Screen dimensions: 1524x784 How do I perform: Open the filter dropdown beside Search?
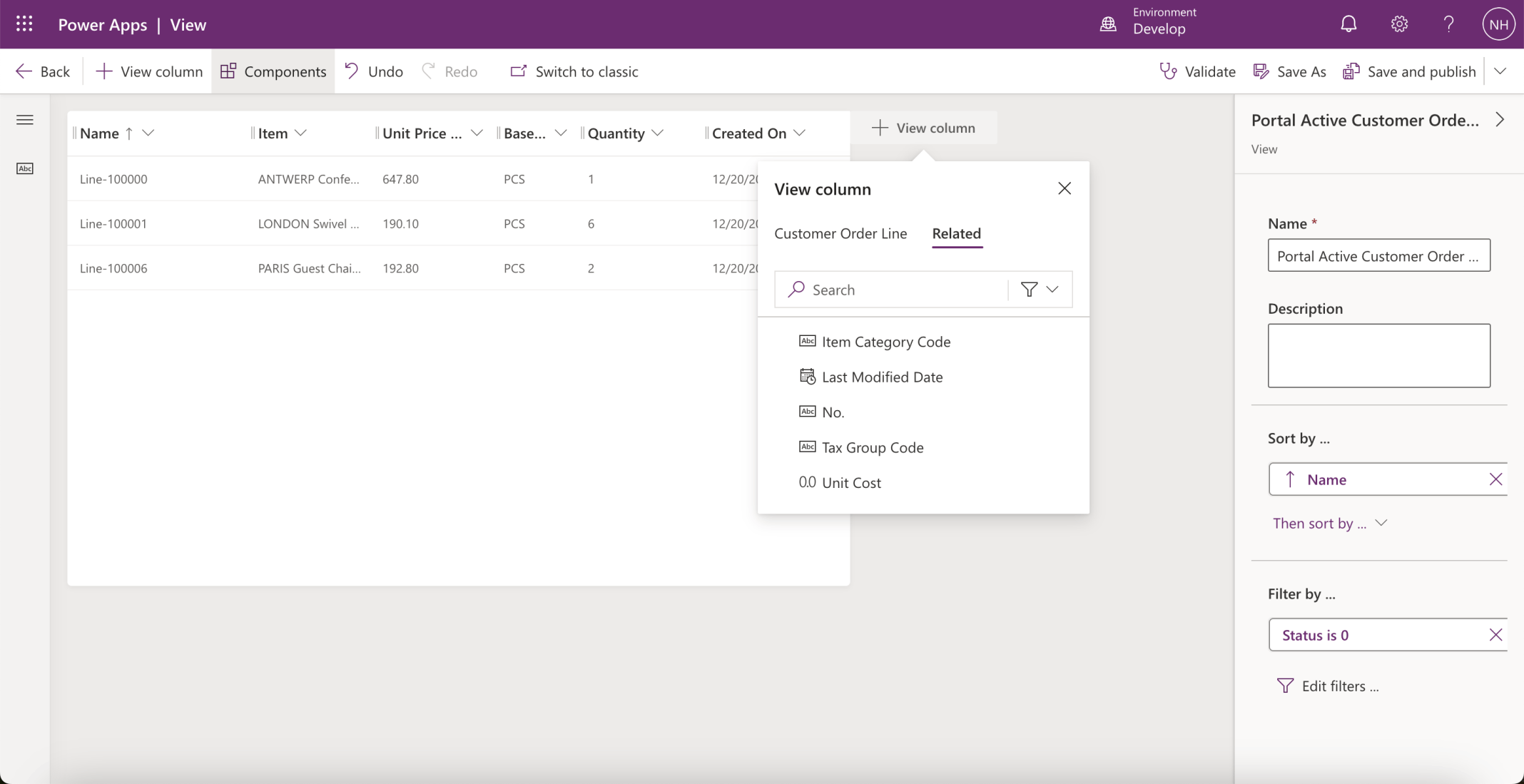click(1040, 289)
